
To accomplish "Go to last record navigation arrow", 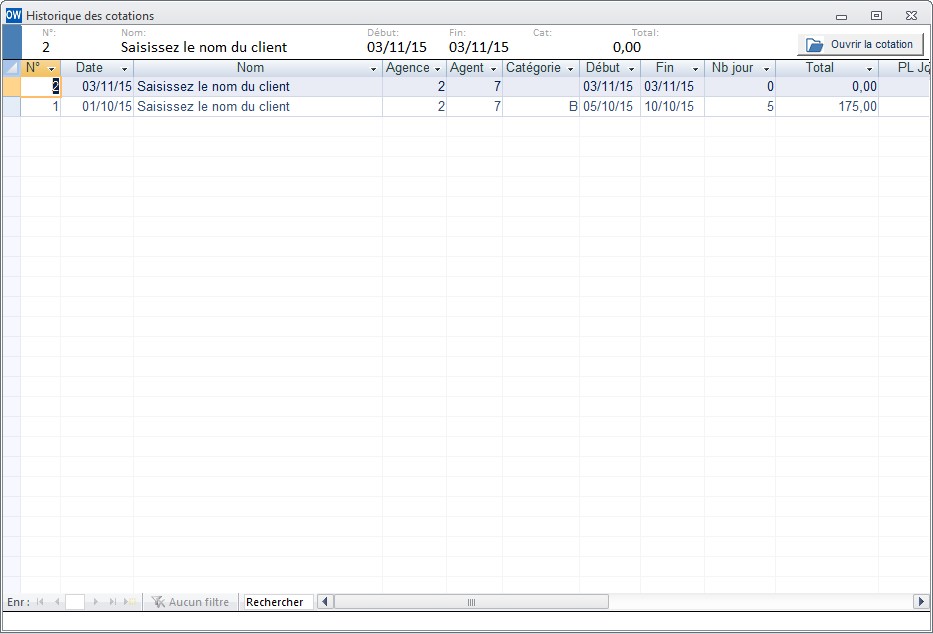I will (112, 602).
